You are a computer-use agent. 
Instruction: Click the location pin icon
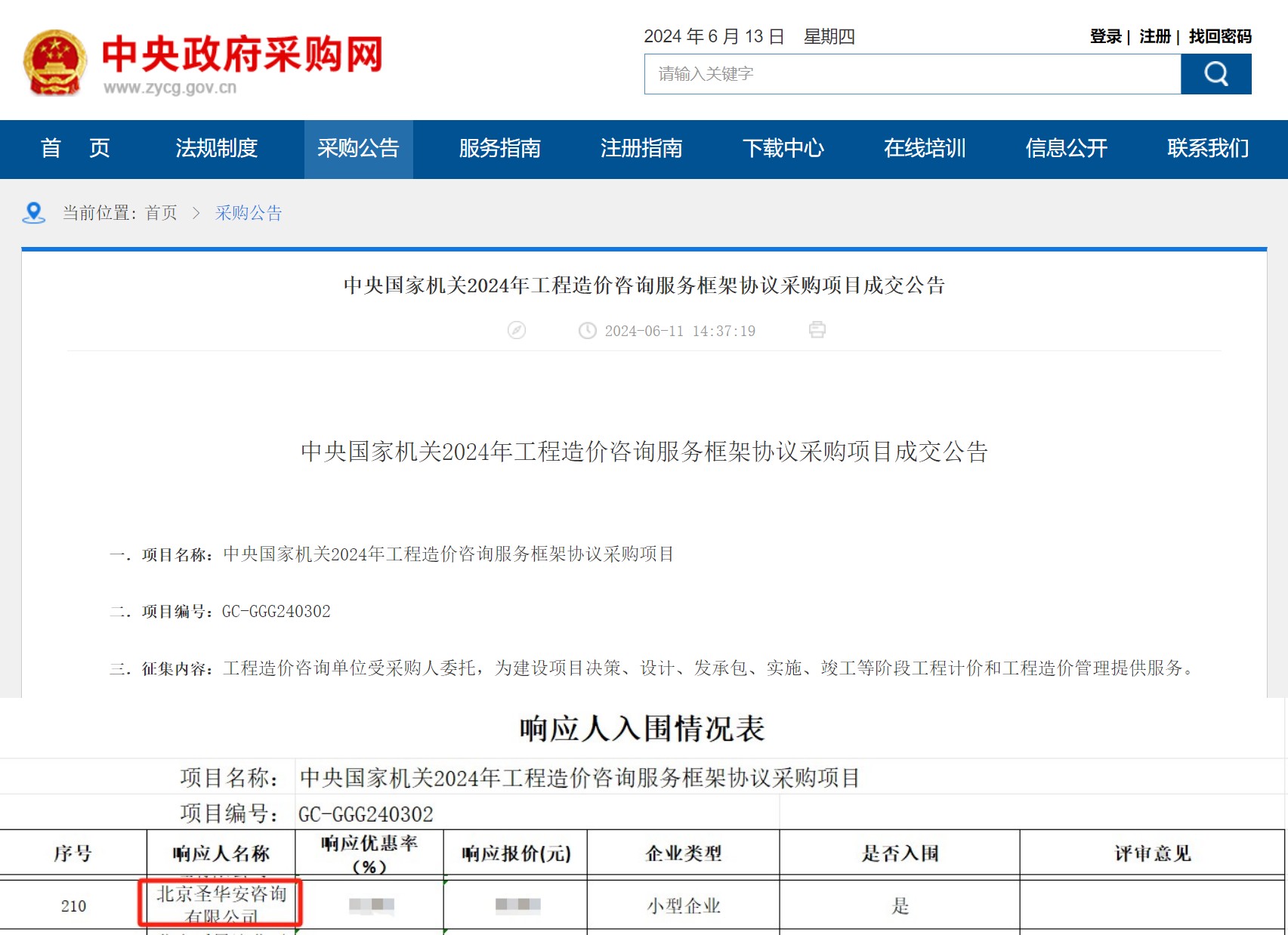(x=34, y=213)
